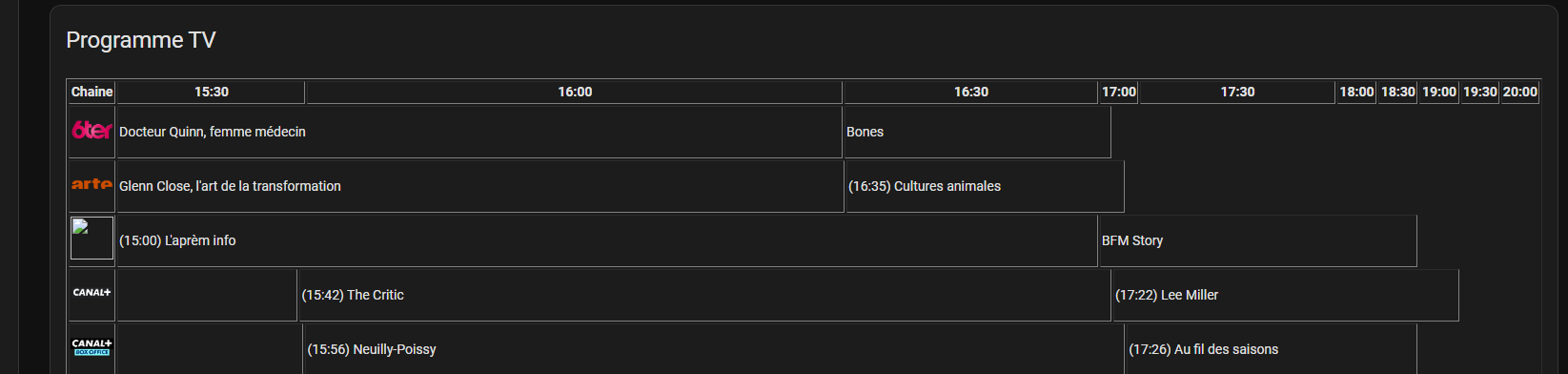Viewport: 1568px width, 374px height.
Task: Click the 17:30 time column header
Action: click(1237, 92)
